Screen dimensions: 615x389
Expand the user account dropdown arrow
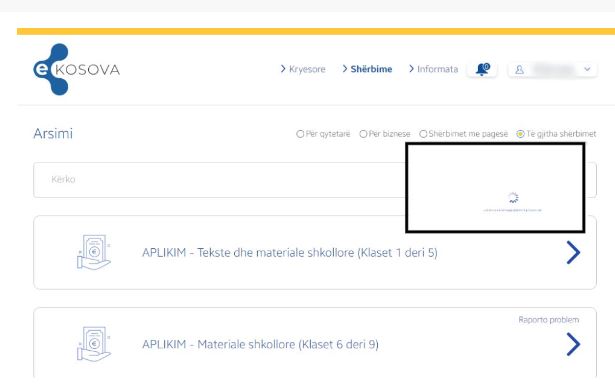[x=587, y=69]
